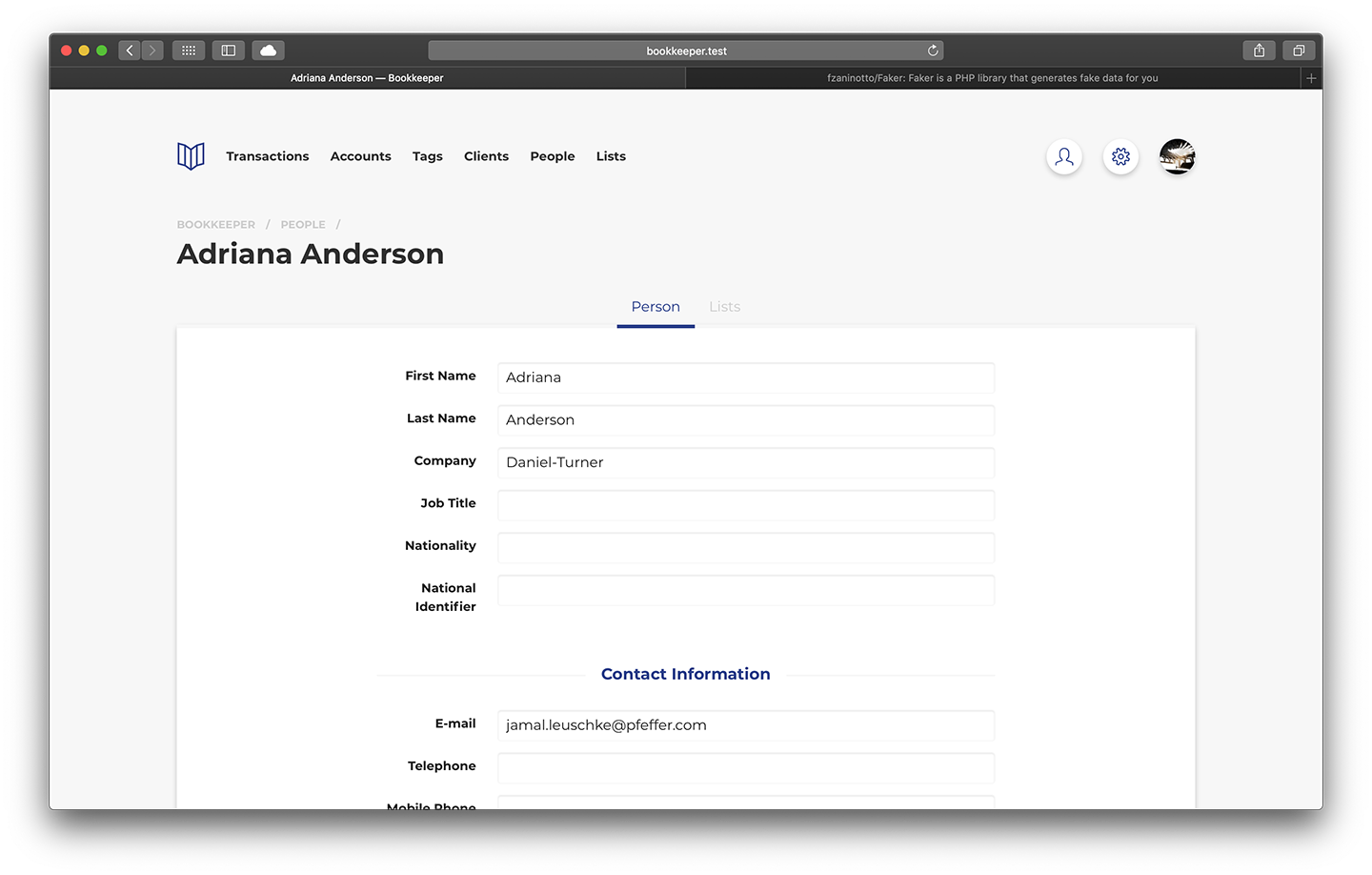Image resolution: width=1372 pixels, height=875 pixels.
Task: Select the Lists tab below the name
Action: [x=724, y=307]
